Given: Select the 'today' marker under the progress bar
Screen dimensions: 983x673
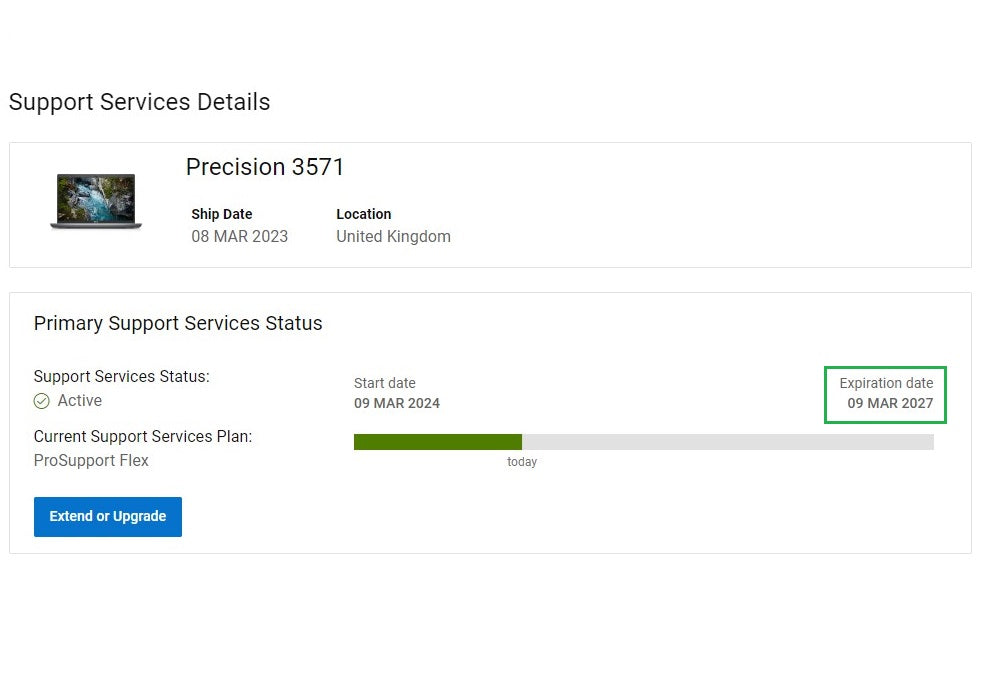Looking at the screenshot, I should point(522,462).
